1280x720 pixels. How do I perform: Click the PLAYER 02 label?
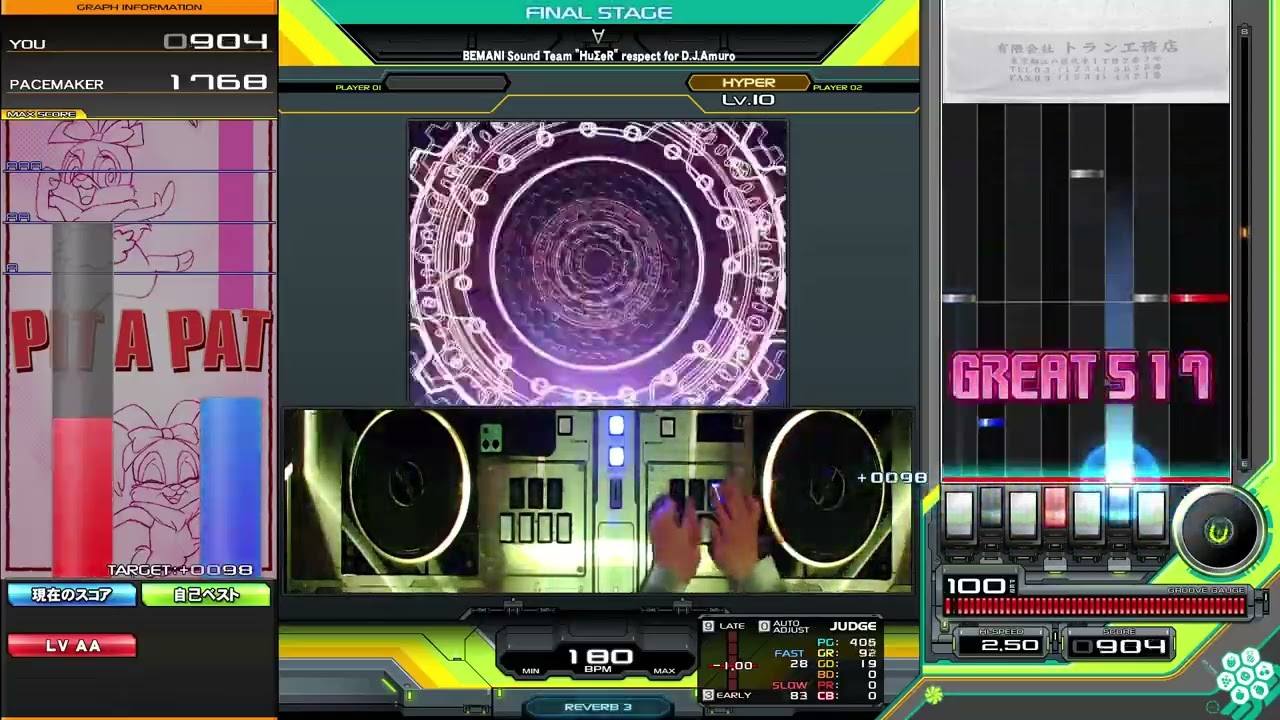click(837, 87)
